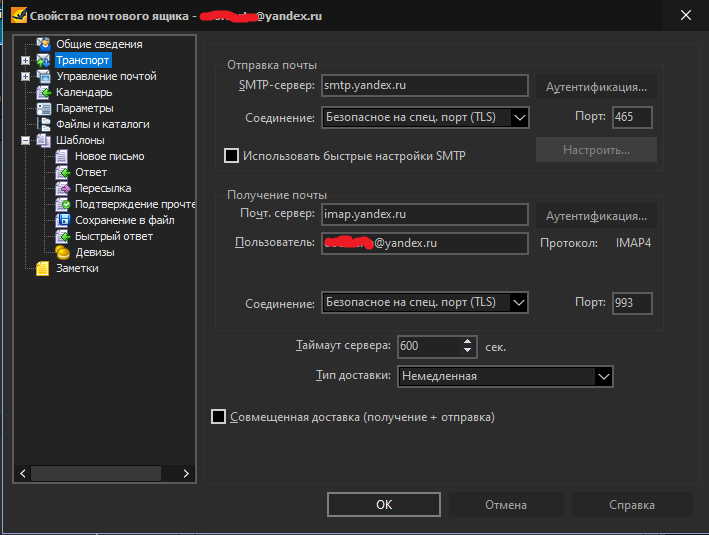
Task: Click the Настроить button
Action: 596,150
